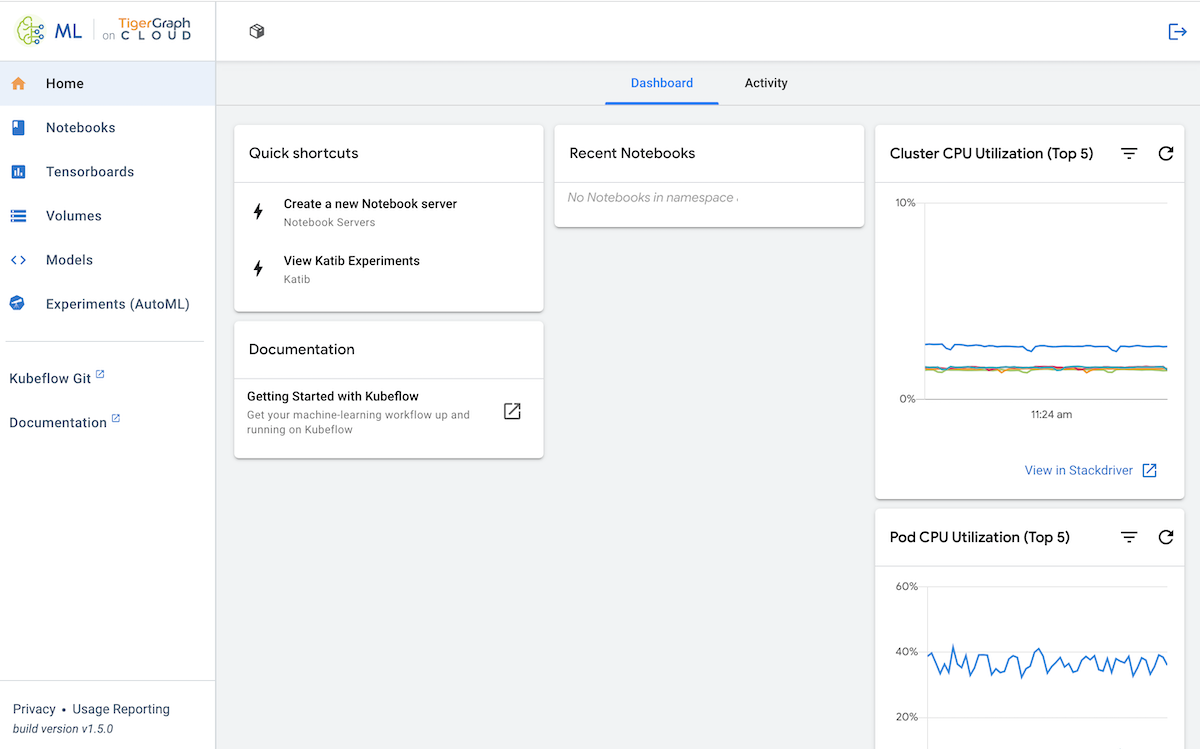Refresh the Cluster CPU Utilization chart

[x=1165, y=153]
